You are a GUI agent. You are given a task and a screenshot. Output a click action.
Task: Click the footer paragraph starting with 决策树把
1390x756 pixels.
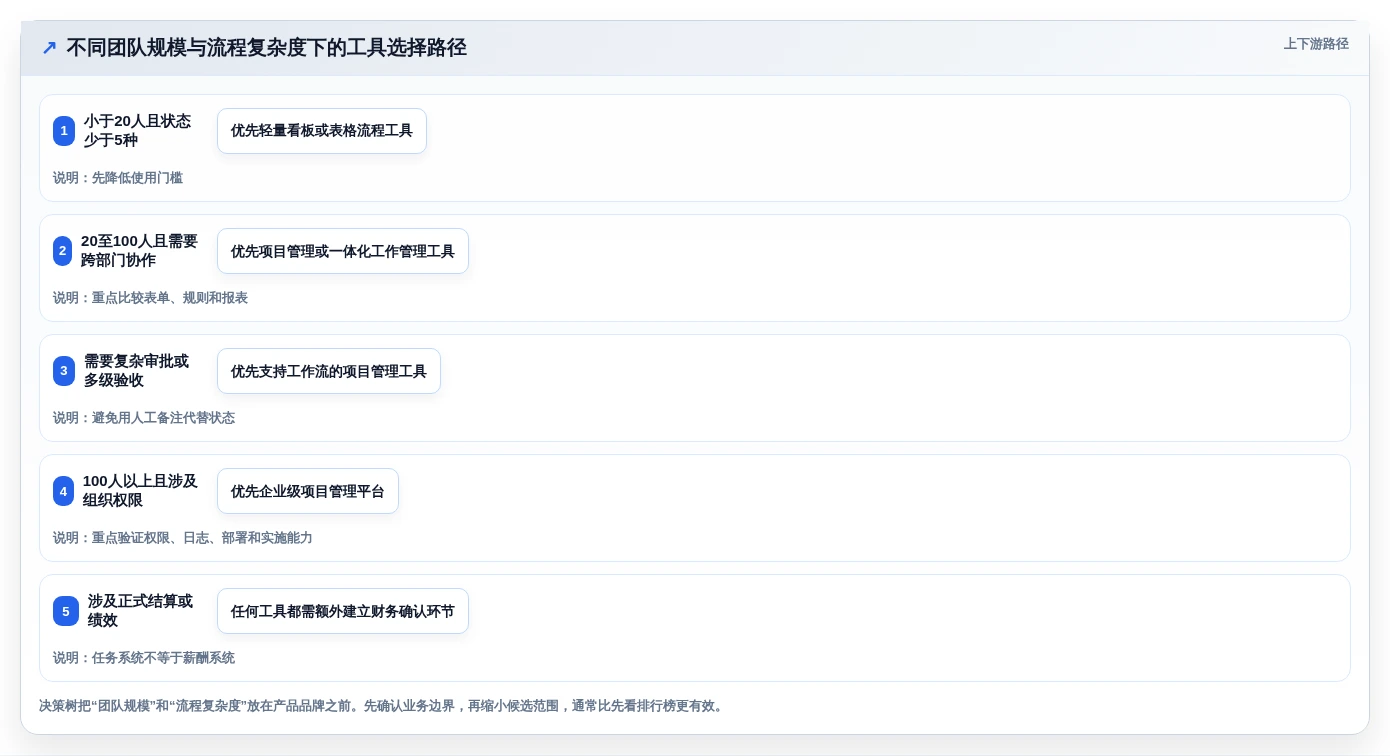[x=382, y=706]
